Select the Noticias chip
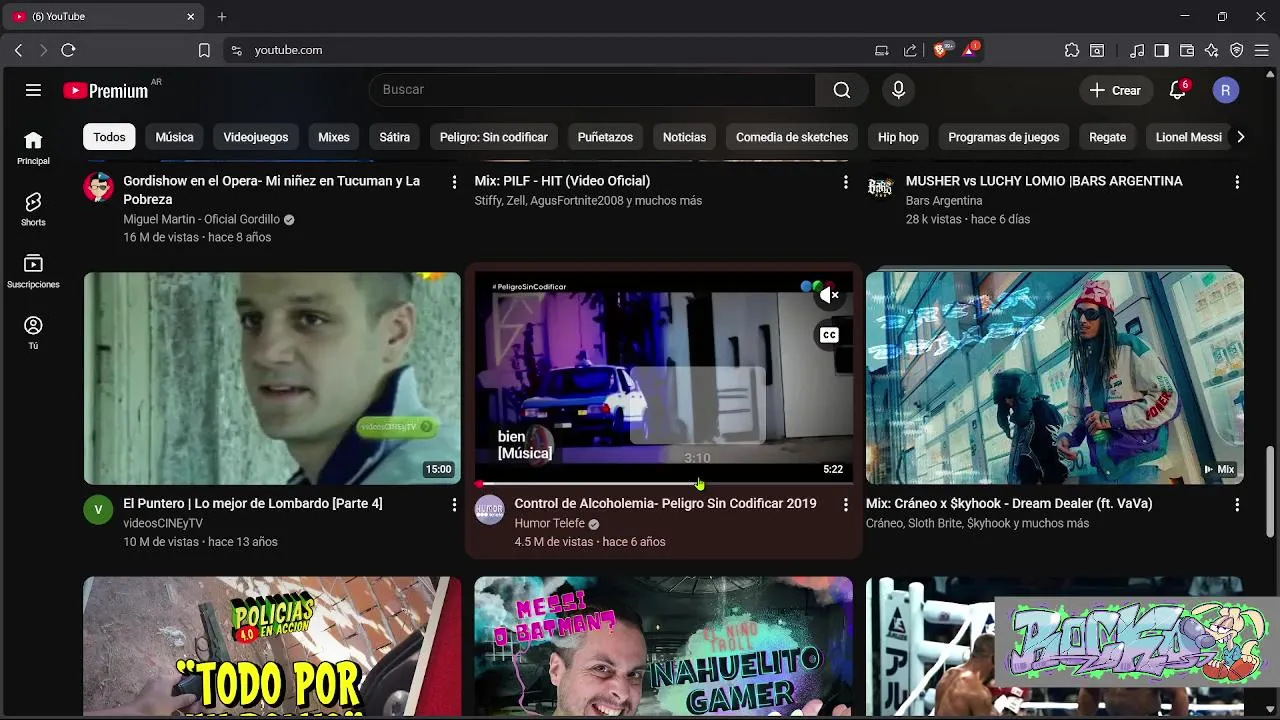Screen dimensions: 1280x720 (684, 137)
